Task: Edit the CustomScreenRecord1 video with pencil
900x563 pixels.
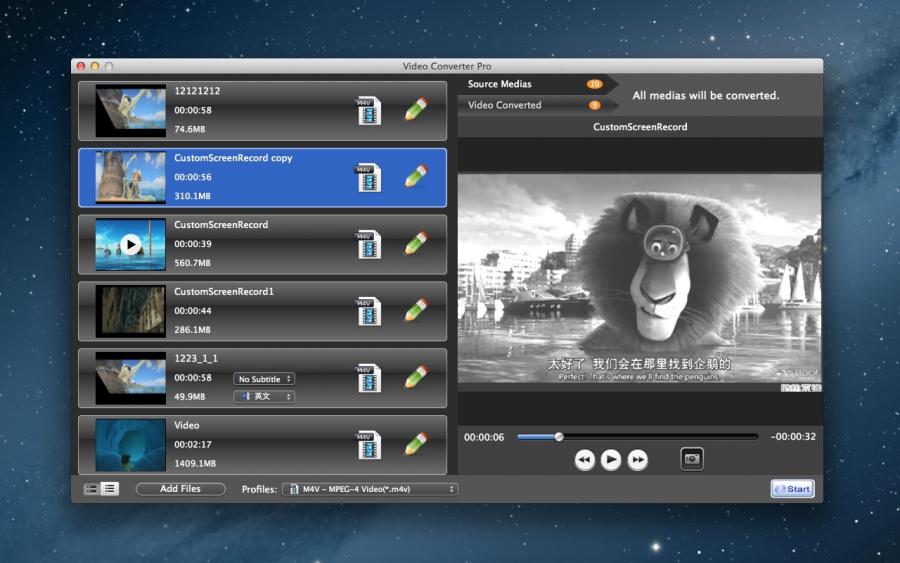Action: (x=416, y=311)
